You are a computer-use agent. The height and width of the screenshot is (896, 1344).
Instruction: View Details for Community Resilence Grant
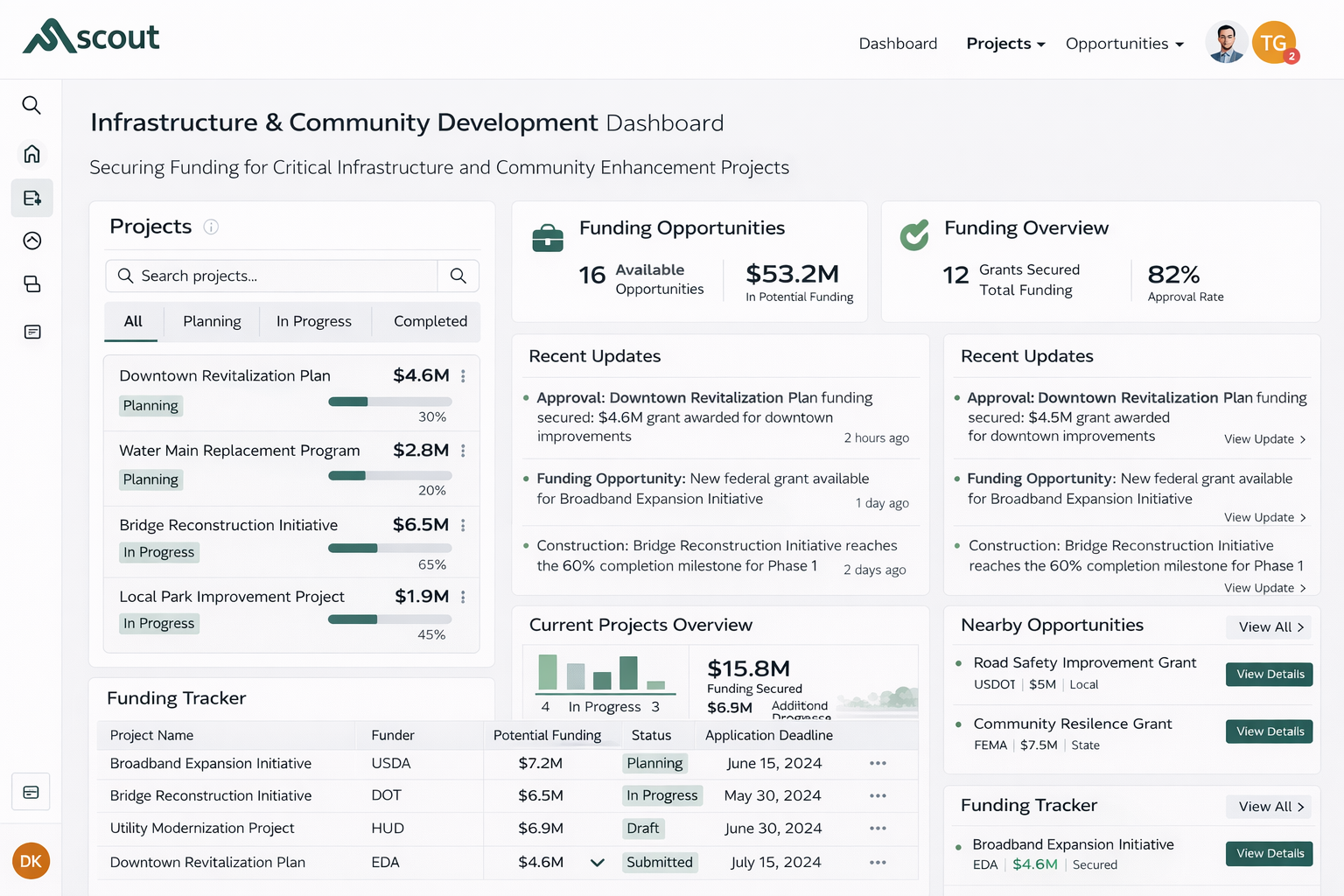point(1270,731)
